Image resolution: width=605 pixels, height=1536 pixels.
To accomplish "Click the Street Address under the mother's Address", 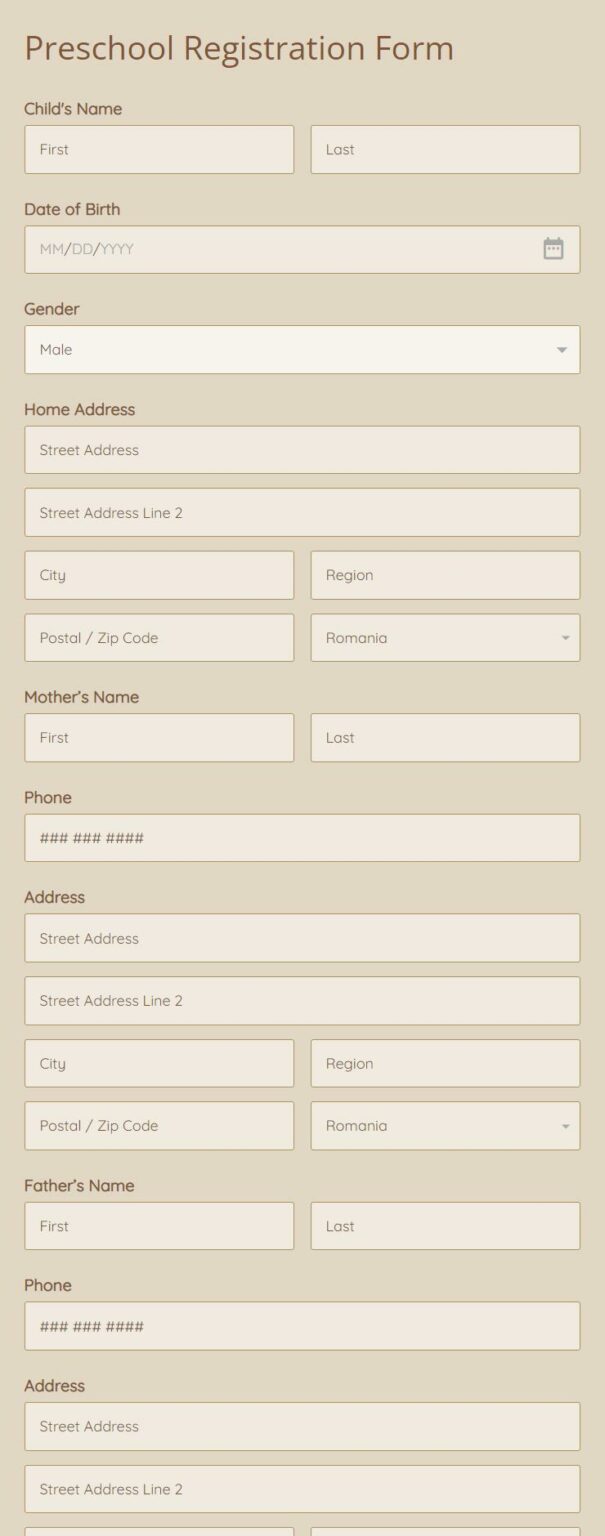I will tap(302, 938).
